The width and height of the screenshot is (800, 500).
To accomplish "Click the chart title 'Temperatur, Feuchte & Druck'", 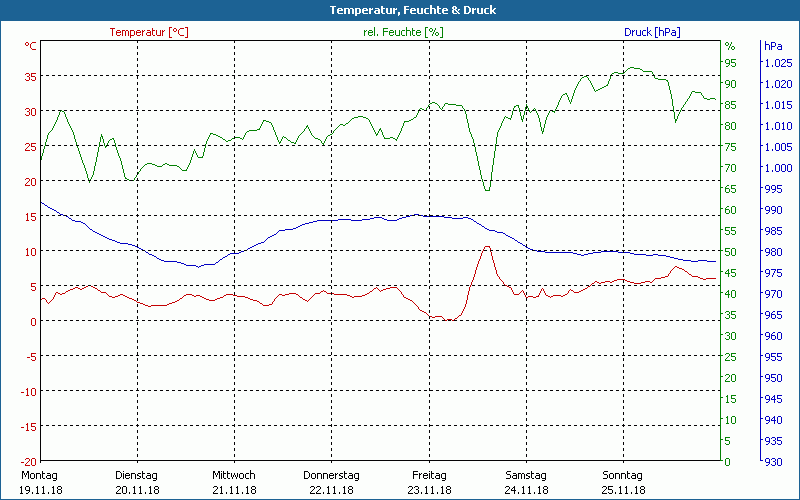I will 412,10.
